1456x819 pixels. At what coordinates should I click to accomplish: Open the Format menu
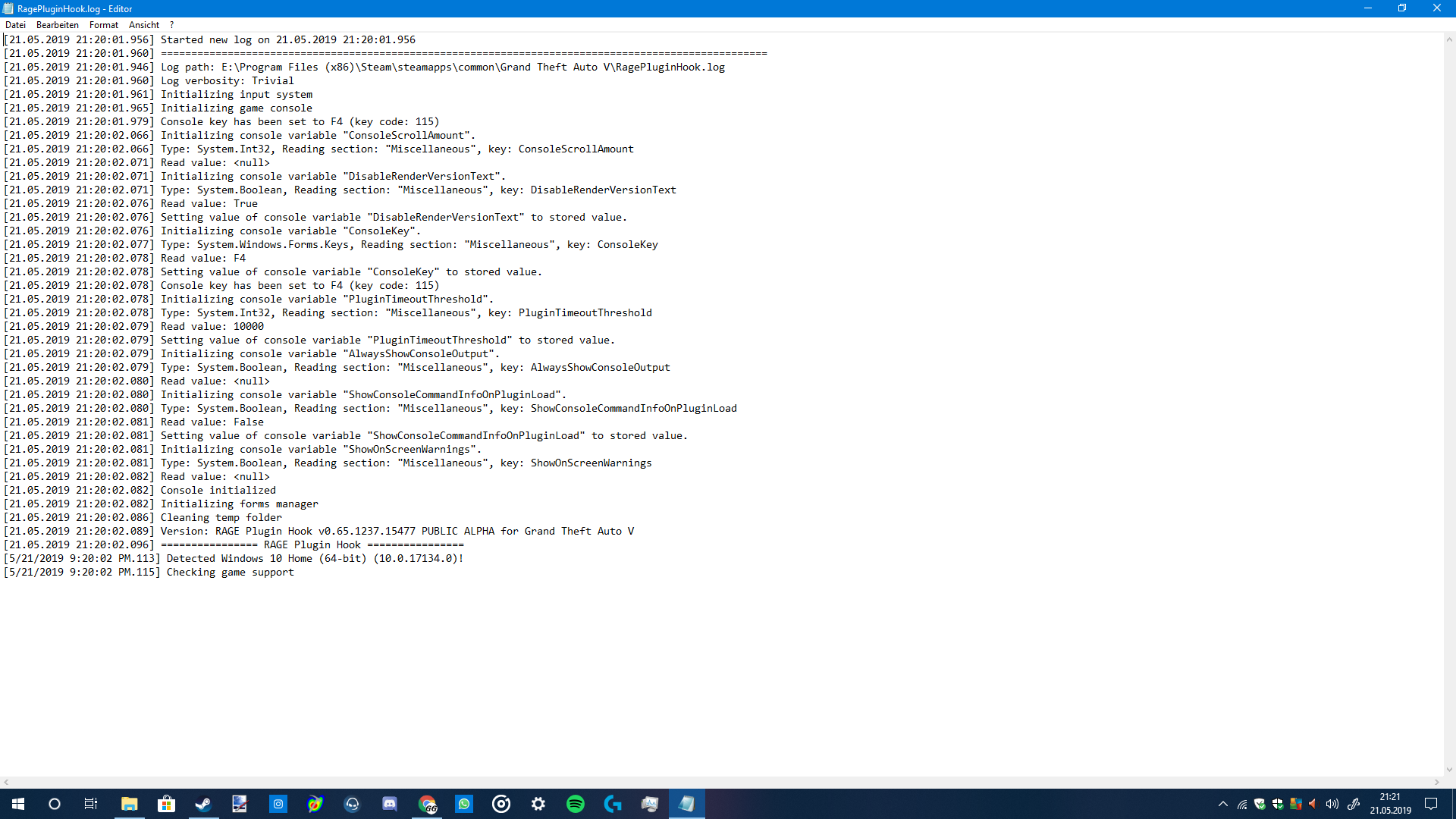point(104,25)
